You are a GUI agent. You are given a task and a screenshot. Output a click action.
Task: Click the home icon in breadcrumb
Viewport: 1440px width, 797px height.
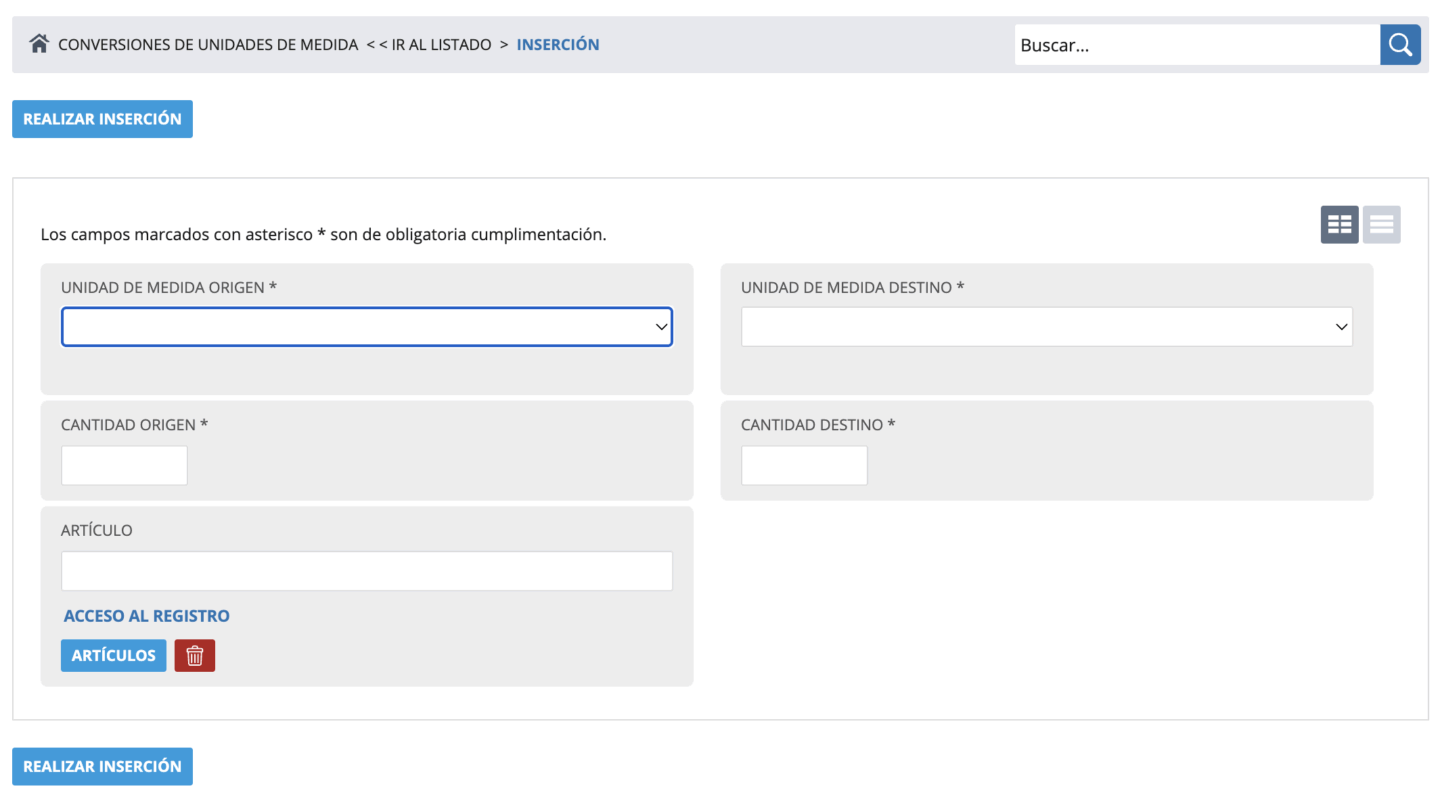click(x=39, y=44)
